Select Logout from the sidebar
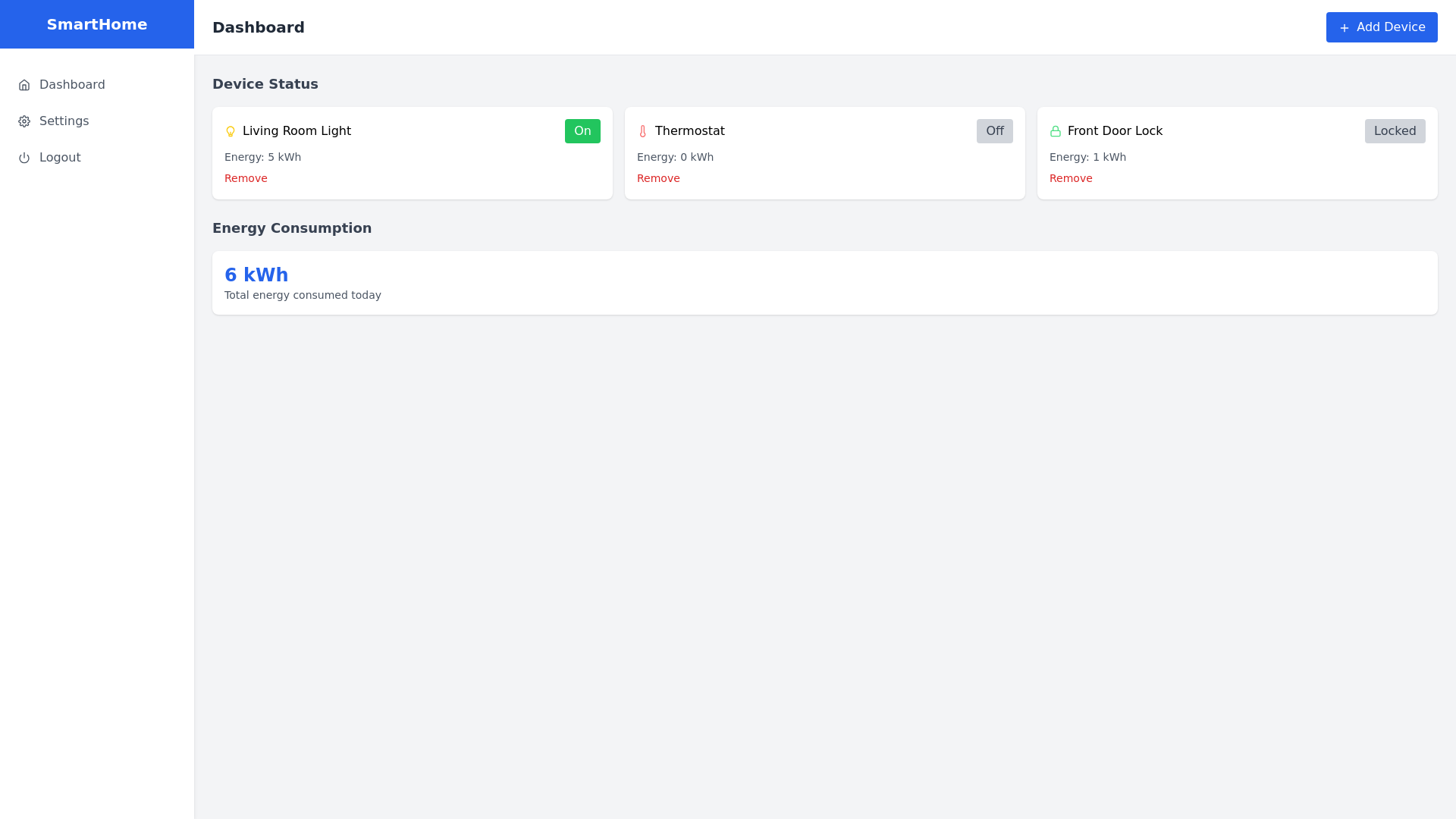The image size is (1456, 819). click(60, 158)
